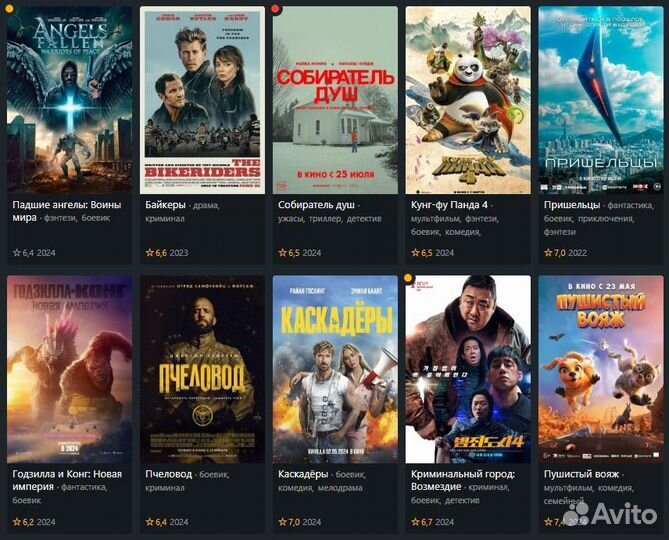Click the Собиратель душ poster
This screenshot has width=669, height=540.
(x=335, y=100)
